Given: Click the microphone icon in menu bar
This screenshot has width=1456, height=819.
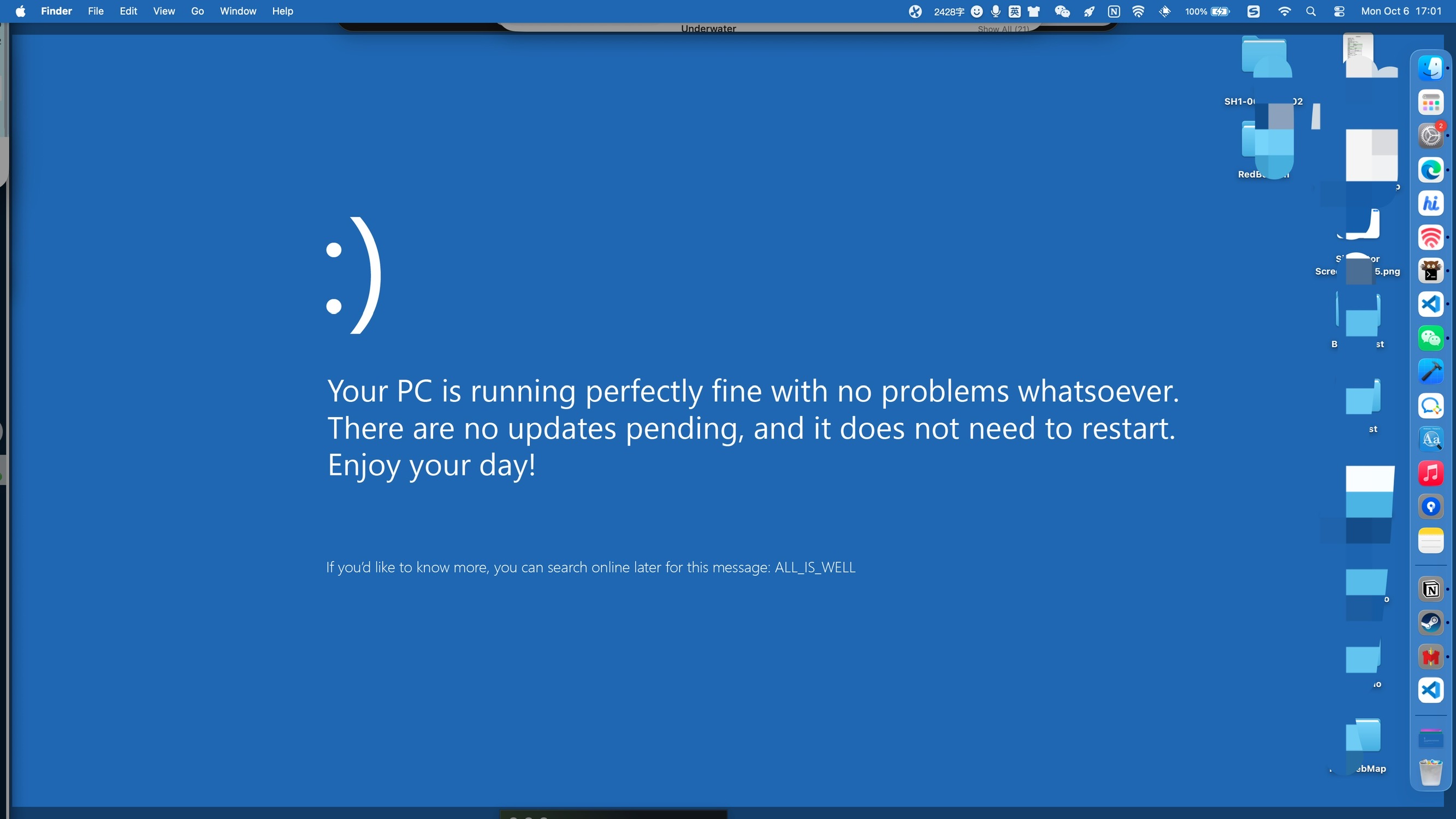Looking at the screenshot, I should (996, 11).
